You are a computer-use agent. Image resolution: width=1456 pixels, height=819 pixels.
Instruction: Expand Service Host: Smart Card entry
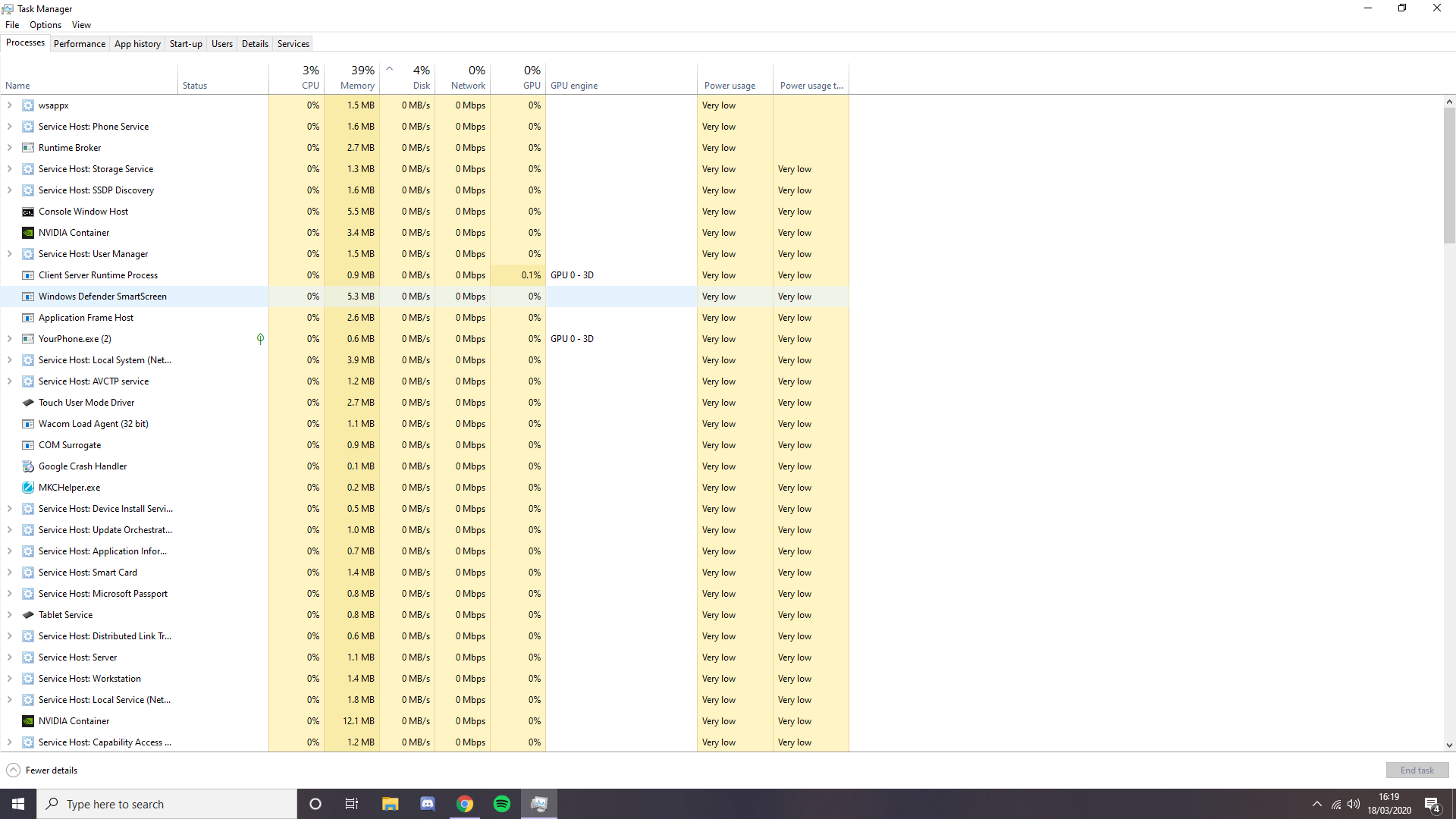[9, 573]
